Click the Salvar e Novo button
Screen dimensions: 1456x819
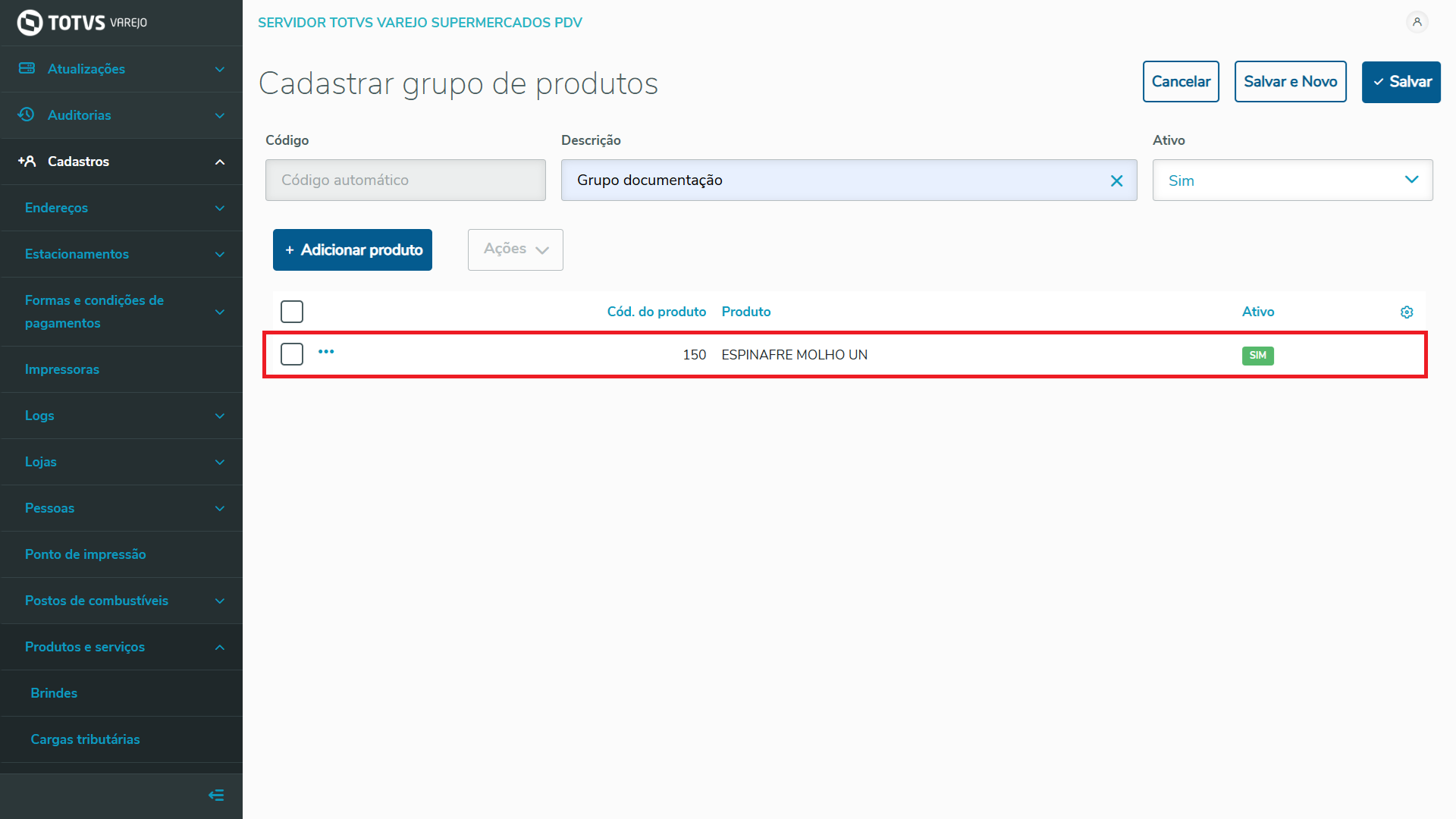[1290, 82]
